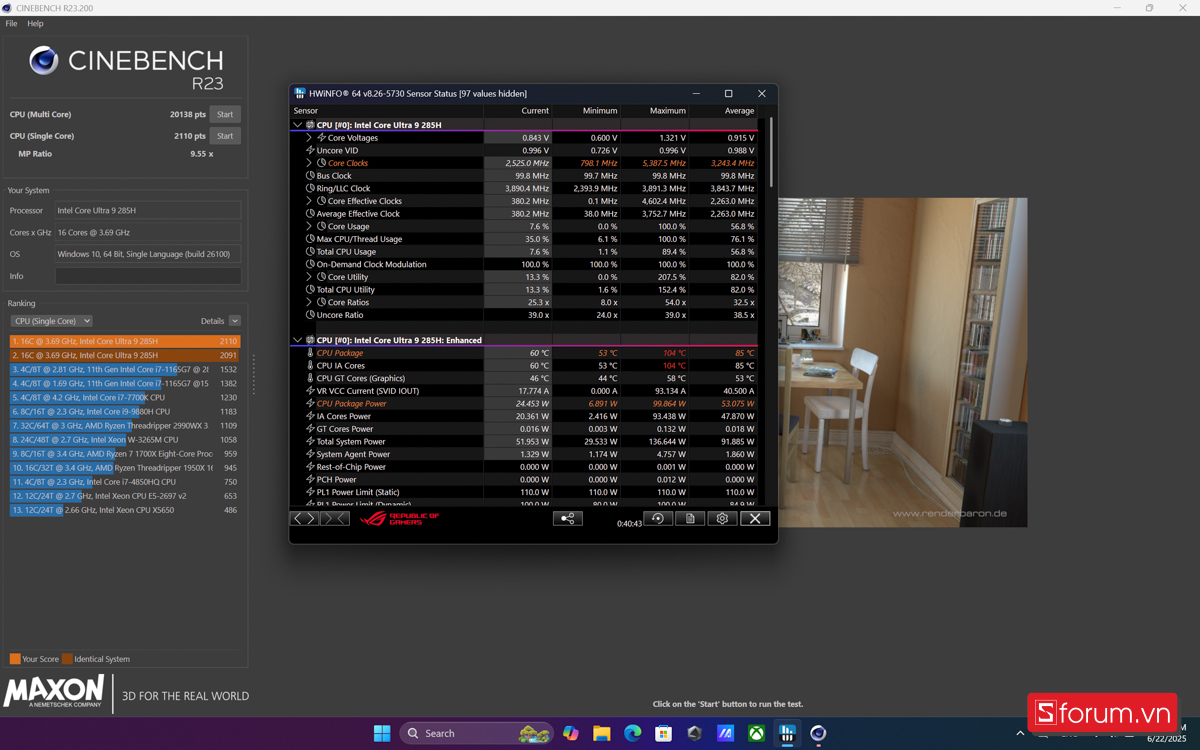Click the CPU Package thermometer icon
The width and height of the screenshot is (1200, 750).
pos(310,353)
